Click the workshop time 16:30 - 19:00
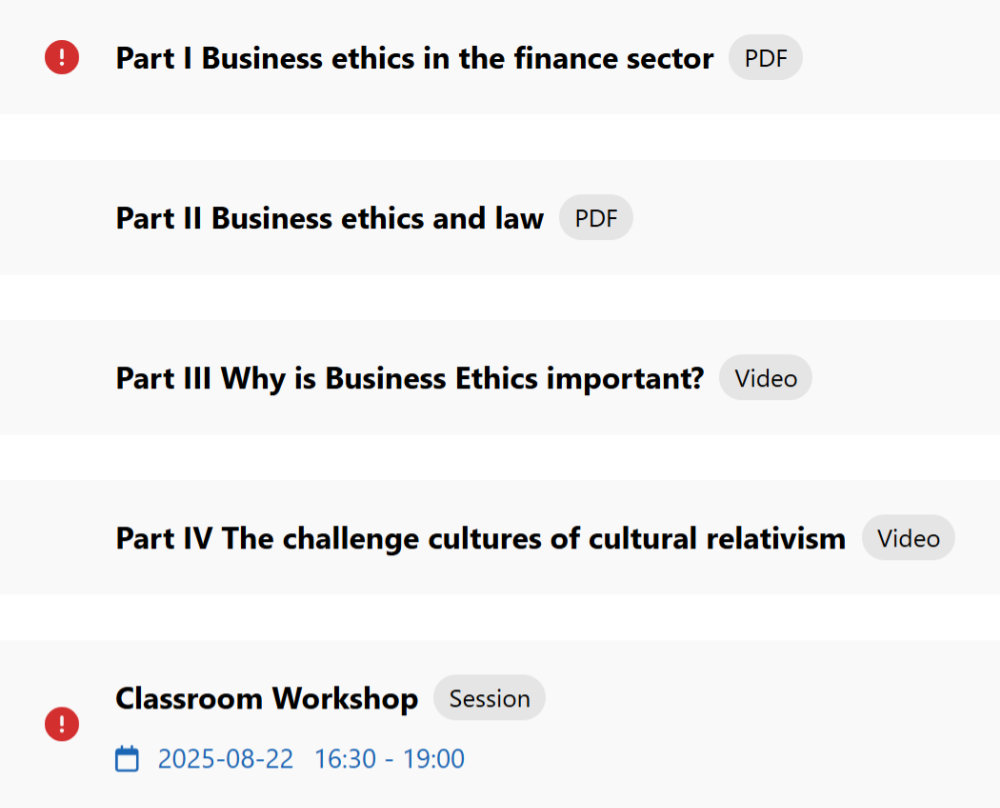This screenshot has height=808, width=1000. (389, 759)
